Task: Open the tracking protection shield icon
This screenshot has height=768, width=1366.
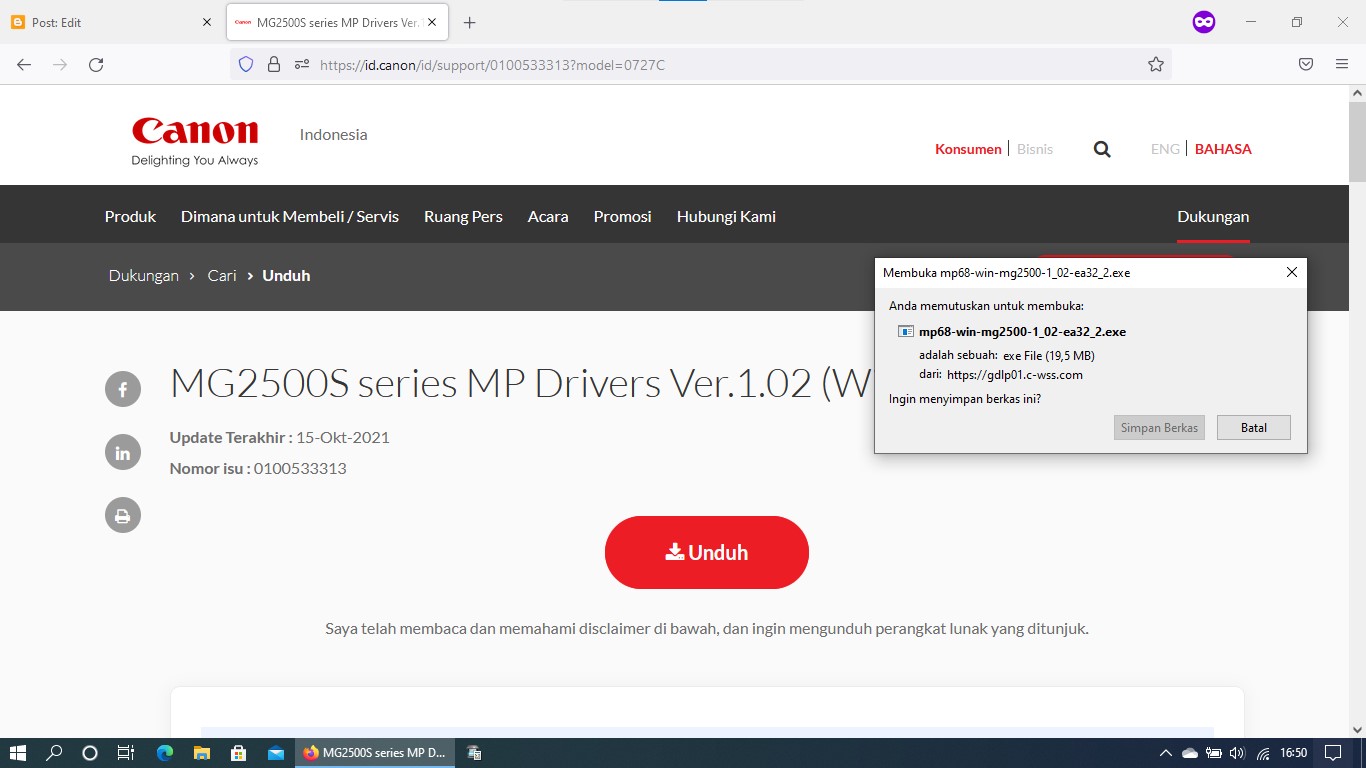Action: [x=245, y=63]
